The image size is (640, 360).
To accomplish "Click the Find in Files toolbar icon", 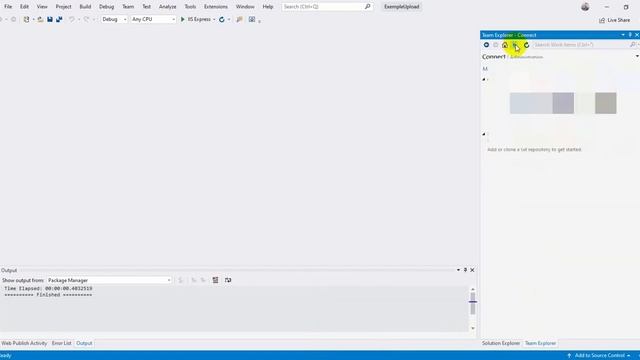I will pos(240,19).
